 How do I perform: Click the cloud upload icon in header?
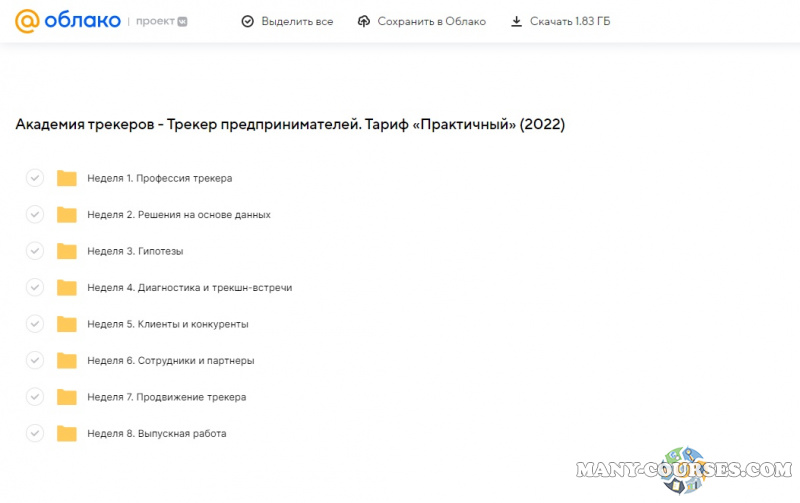pos(363,21)
